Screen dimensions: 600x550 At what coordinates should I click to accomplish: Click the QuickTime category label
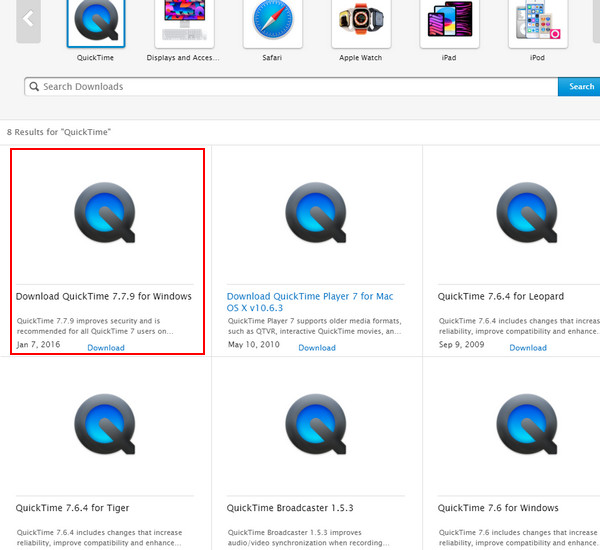coord(95,58)
